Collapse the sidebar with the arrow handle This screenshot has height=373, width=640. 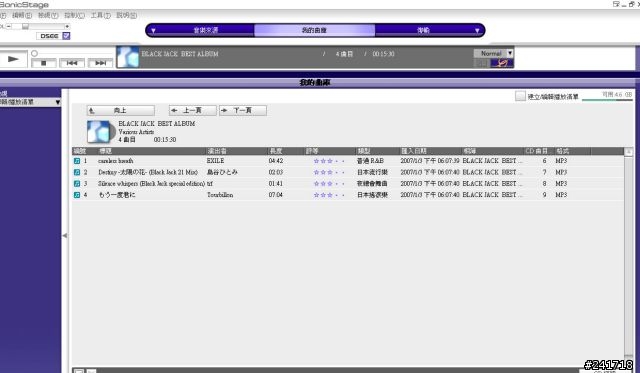65,235
